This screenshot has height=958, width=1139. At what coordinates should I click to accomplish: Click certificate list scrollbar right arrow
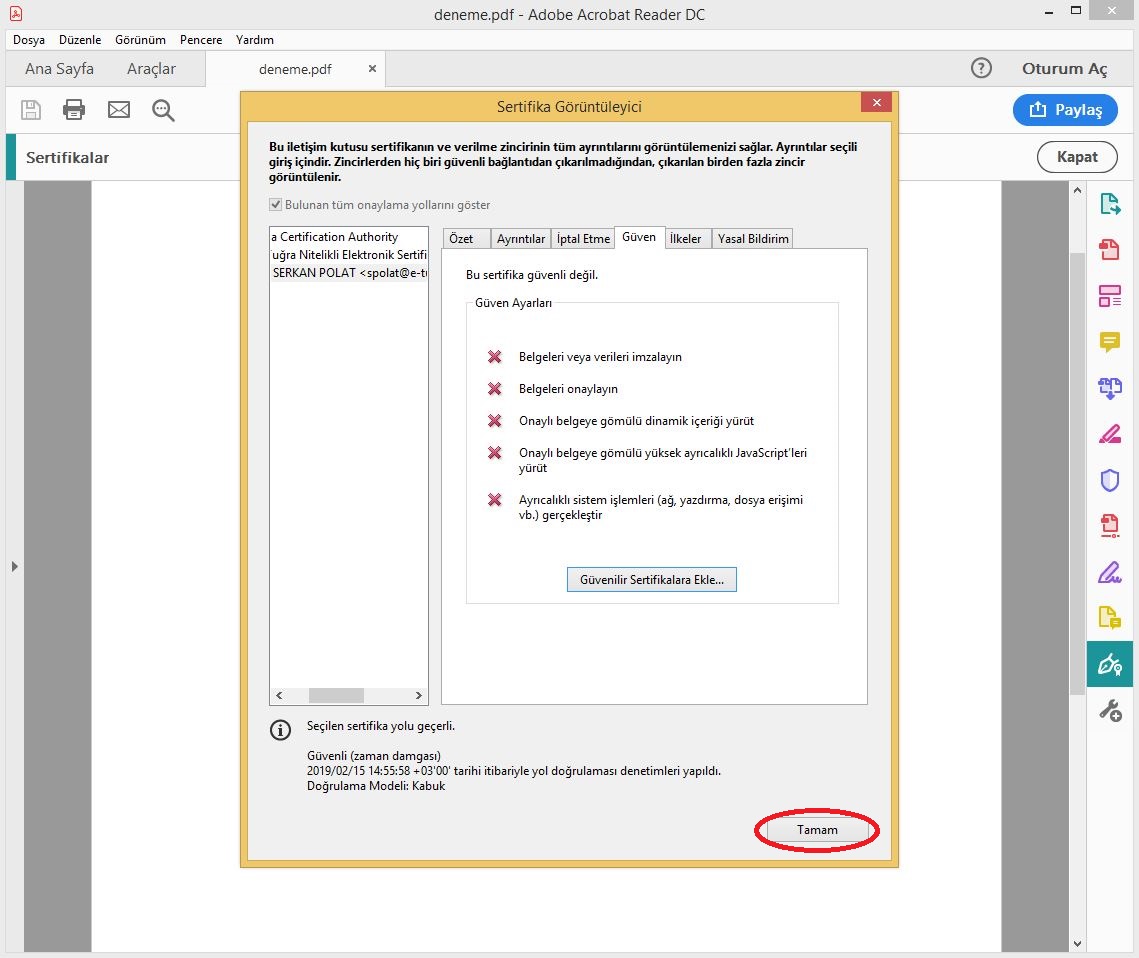point(418,695)
